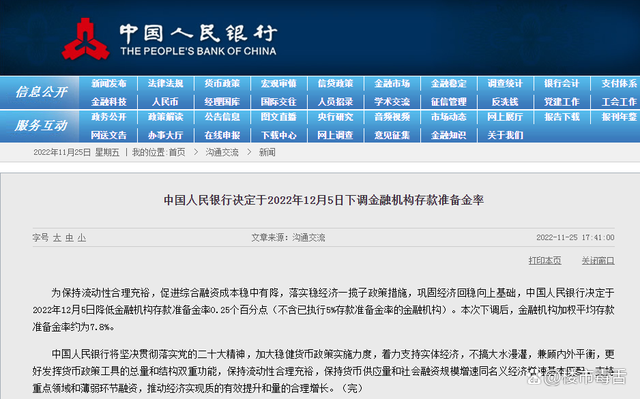The height and width of the screenshot is (399, 640).
Task: Click the article headline about 下调金融机构存款准备金率
Action: click(324, 200)
